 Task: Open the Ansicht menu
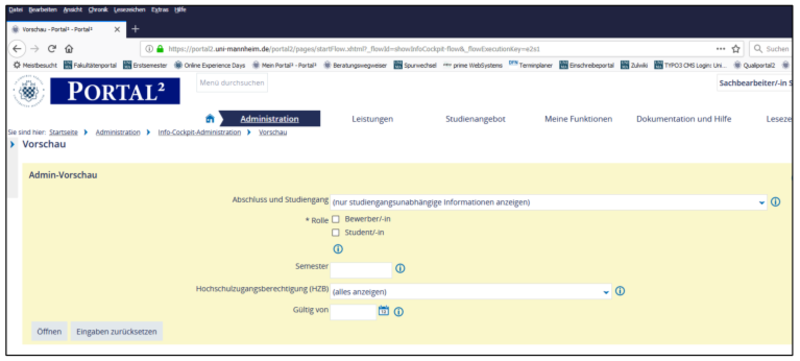[72, 10]
